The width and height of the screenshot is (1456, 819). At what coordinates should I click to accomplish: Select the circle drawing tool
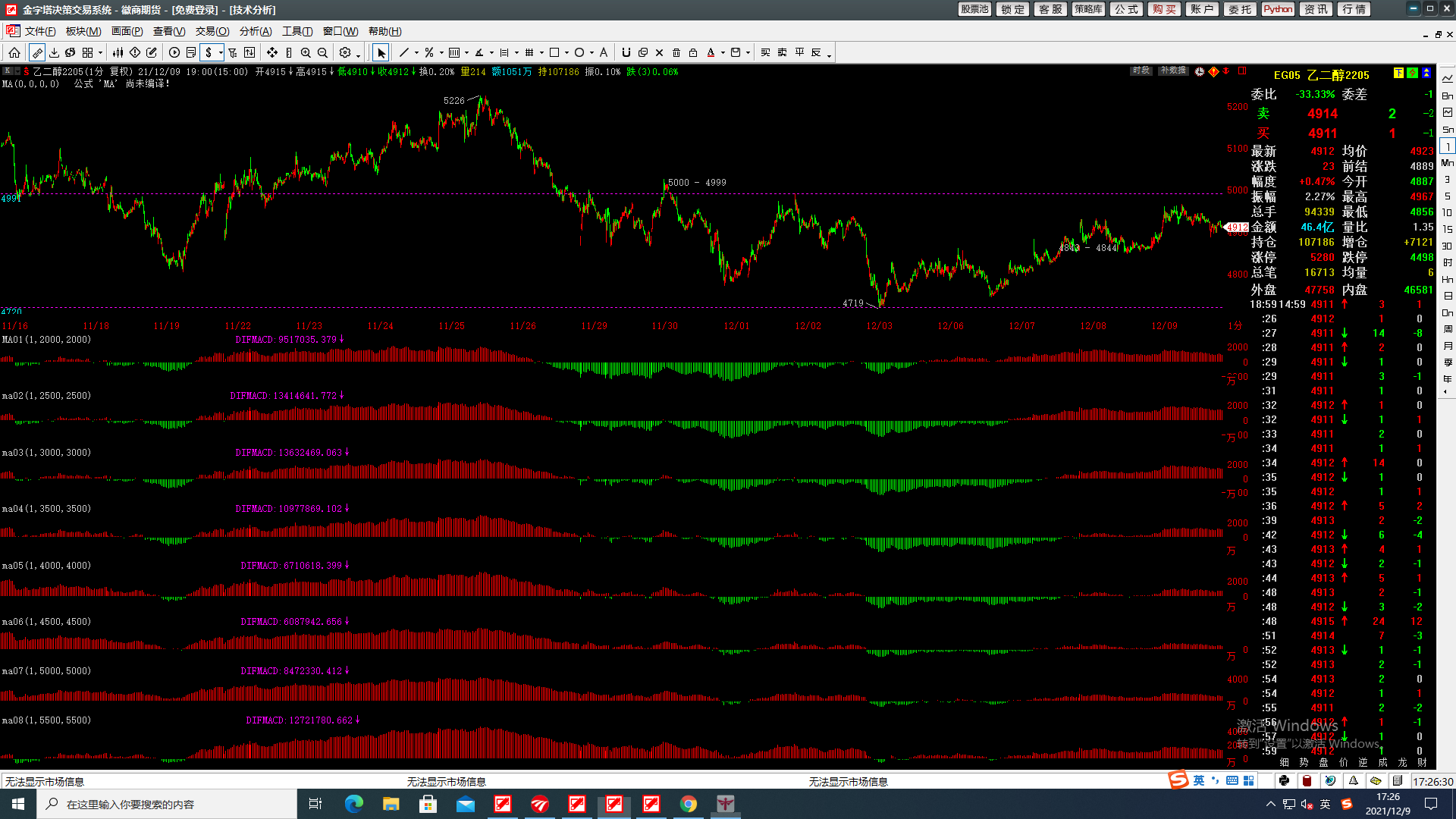pos(579,52)
